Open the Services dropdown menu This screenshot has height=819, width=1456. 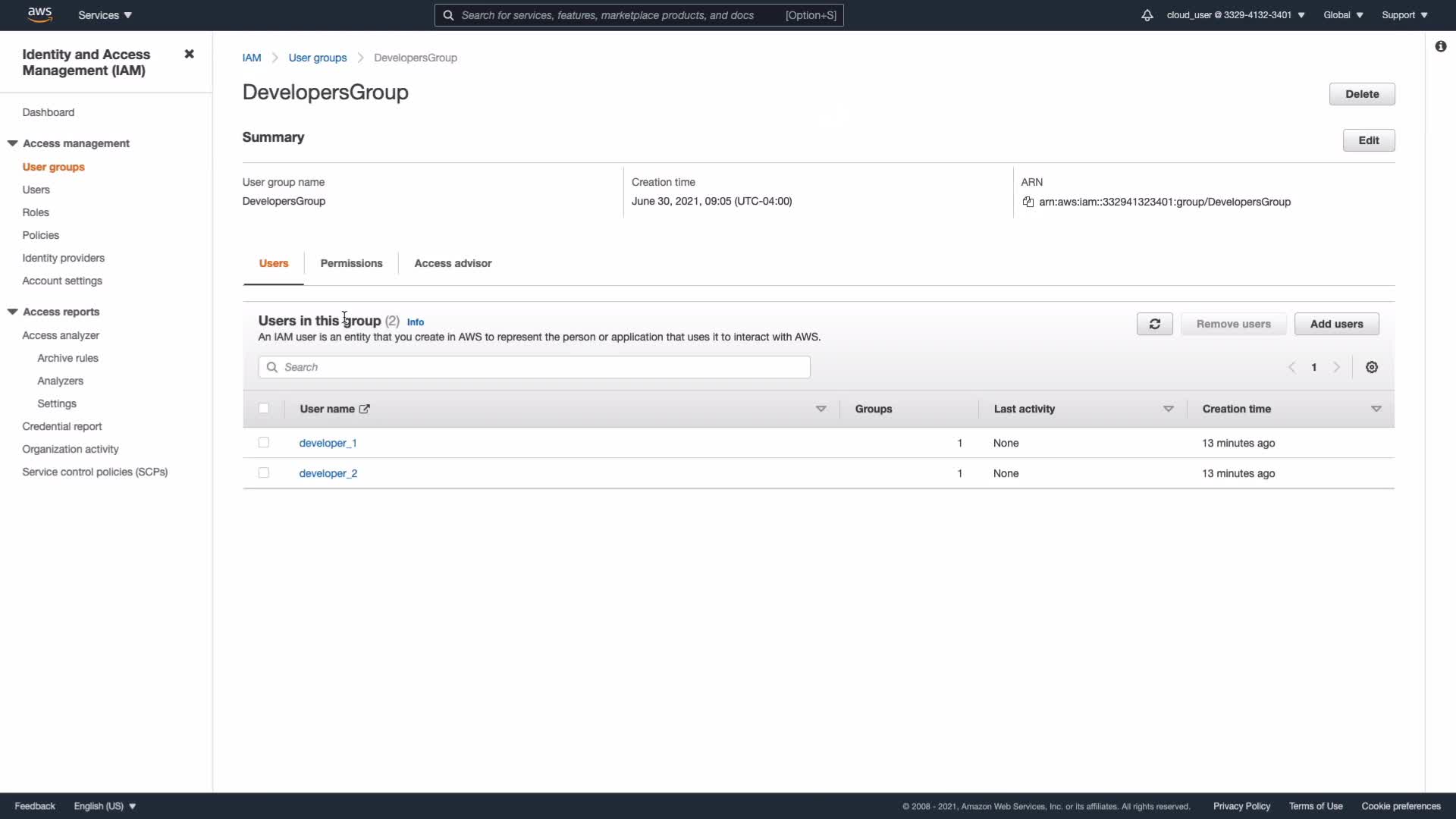click(105, 15)
